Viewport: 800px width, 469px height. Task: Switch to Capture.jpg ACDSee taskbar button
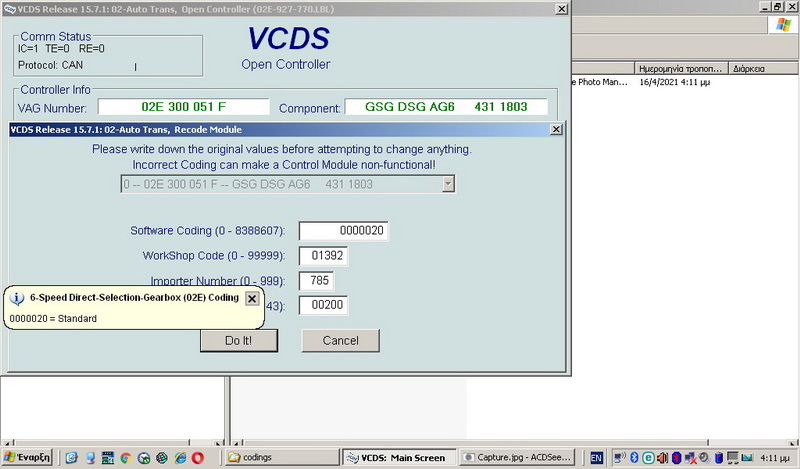[x=517, y=457]
